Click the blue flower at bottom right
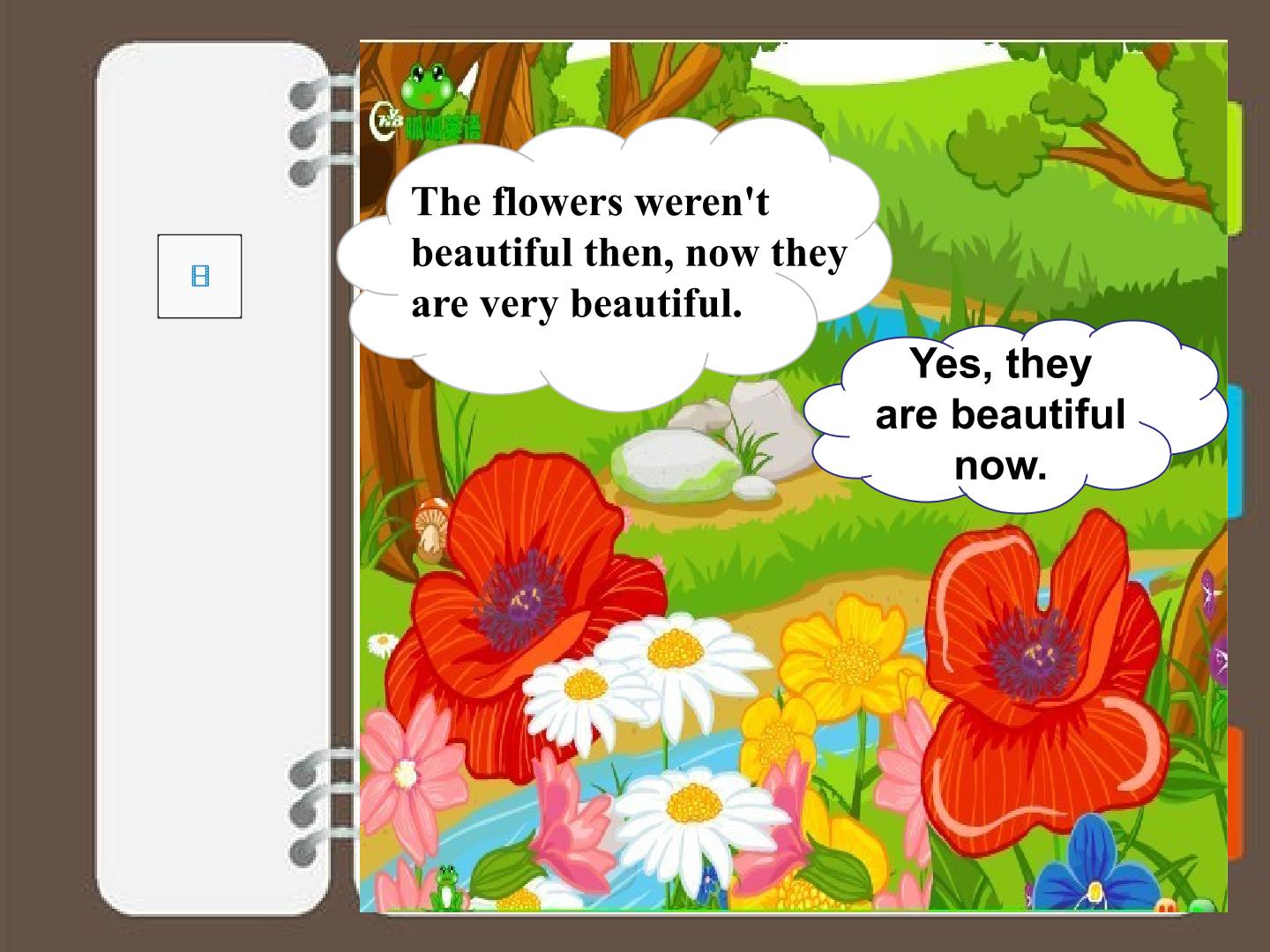 (x=1095, y=867)
